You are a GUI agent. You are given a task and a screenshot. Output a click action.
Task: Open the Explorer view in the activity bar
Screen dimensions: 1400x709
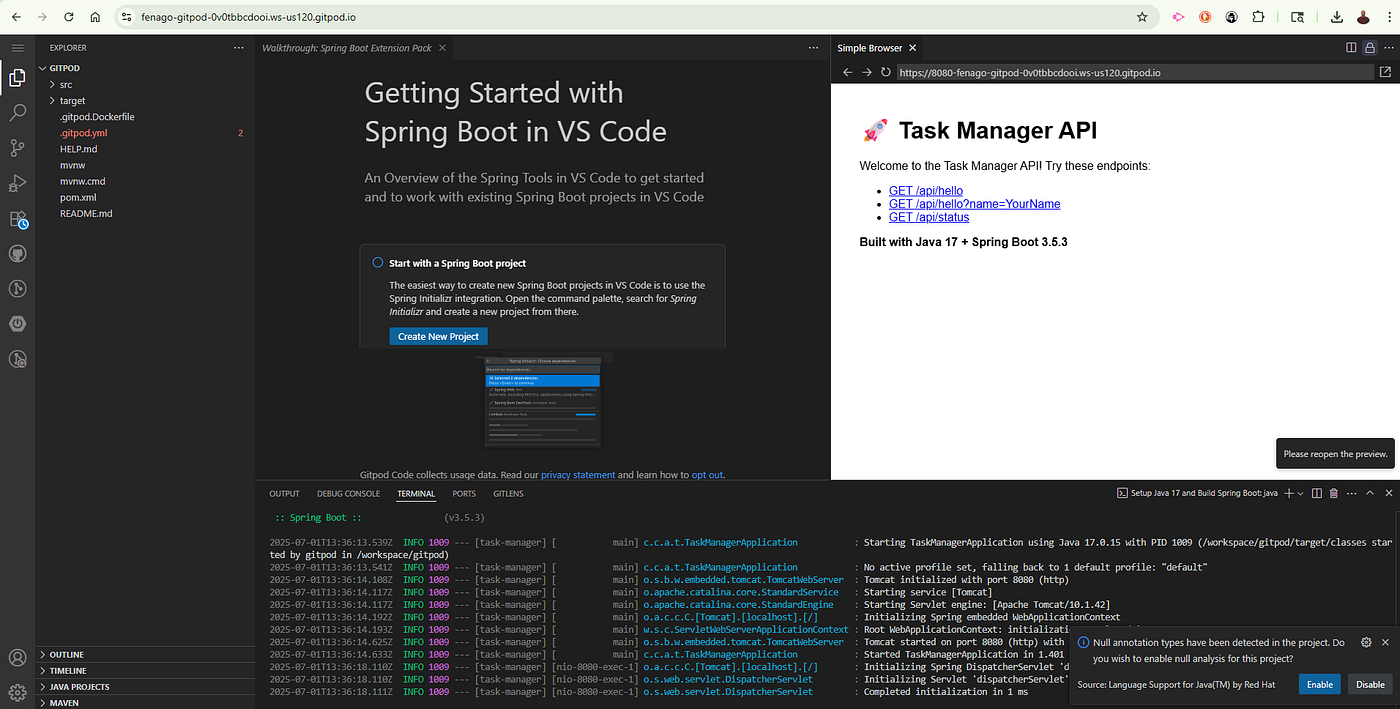[17, 77]
